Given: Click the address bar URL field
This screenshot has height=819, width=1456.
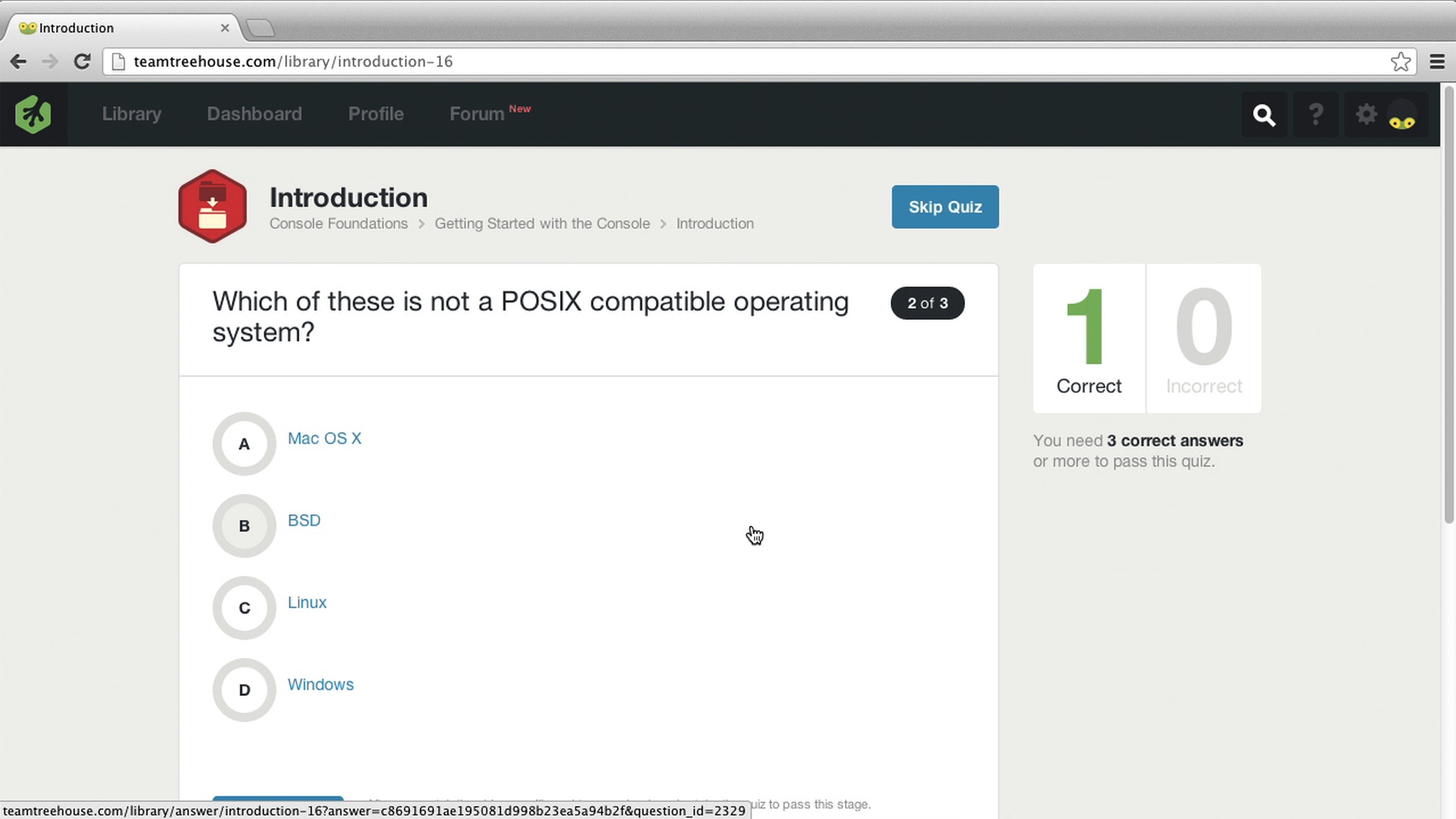Looking at the screenshot, I should [x=758, y=62].
